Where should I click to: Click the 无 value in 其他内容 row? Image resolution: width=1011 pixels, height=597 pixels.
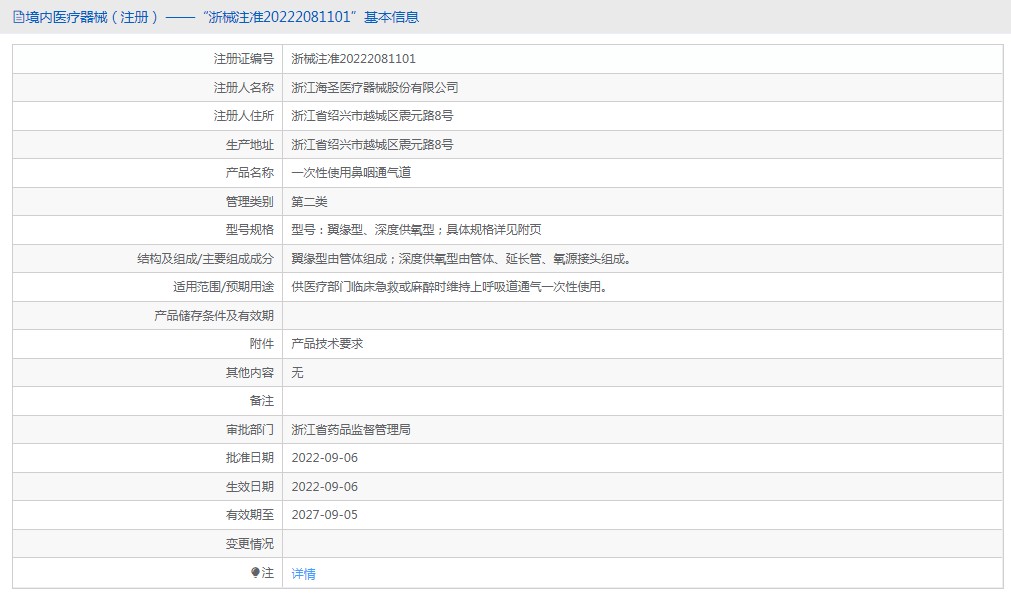click(297, 372)
